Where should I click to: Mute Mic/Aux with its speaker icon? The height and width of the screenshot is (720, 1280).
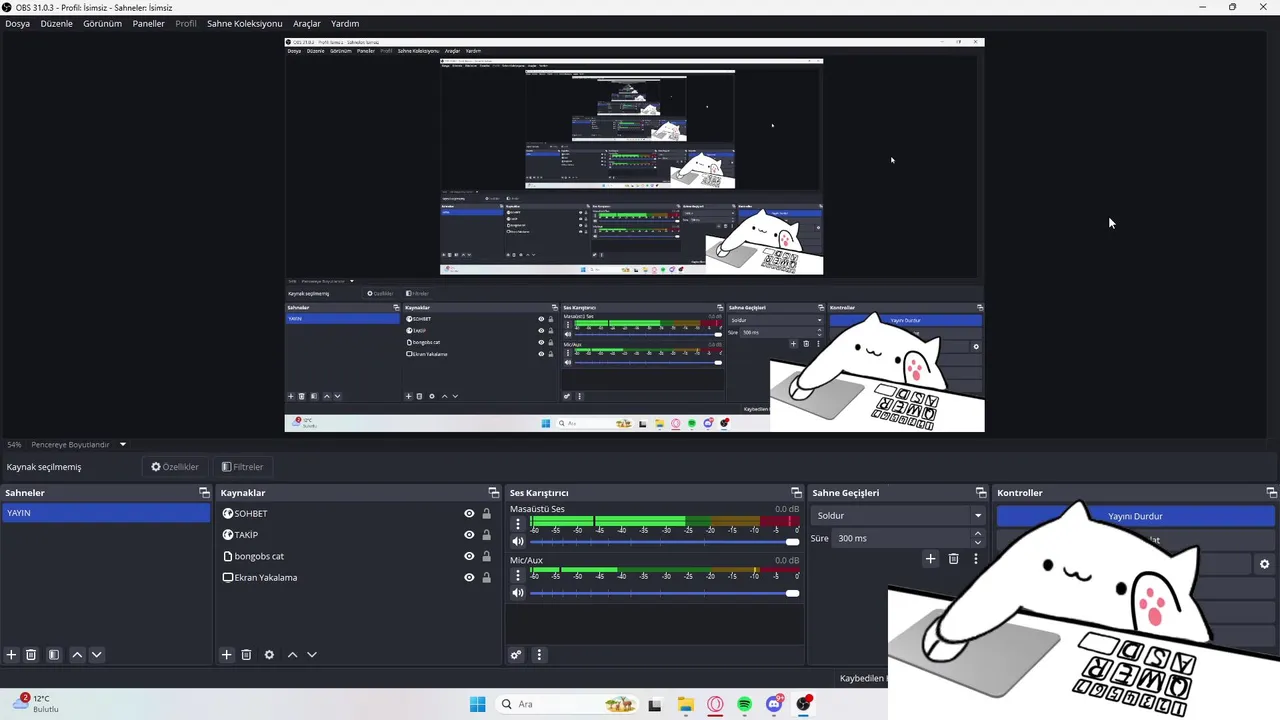pyautogui.click(x=517, y=593)
